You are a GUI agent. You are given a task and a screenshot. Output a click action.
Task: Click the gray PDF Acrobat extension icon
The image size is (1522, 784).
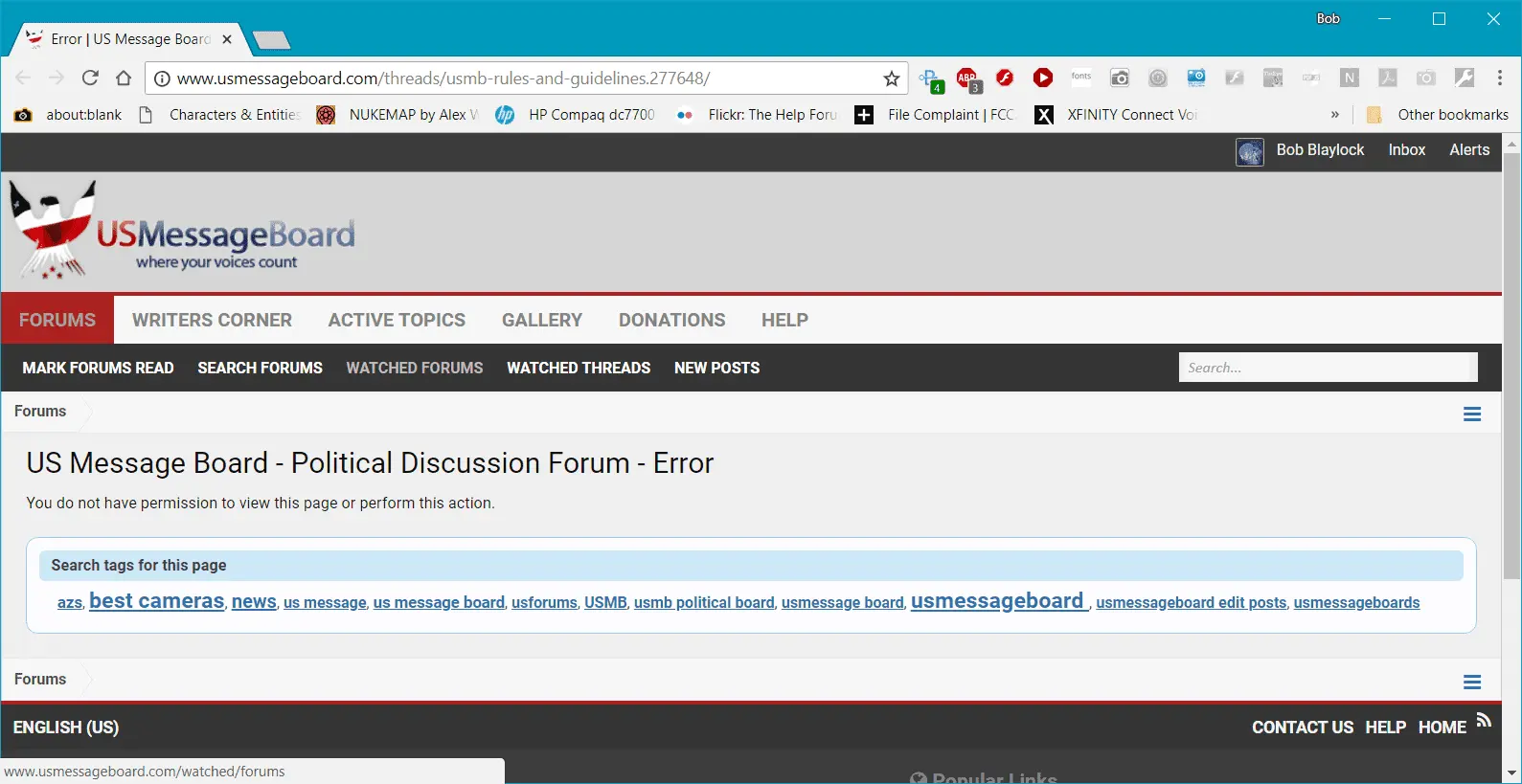click(x=1388, y=78)
